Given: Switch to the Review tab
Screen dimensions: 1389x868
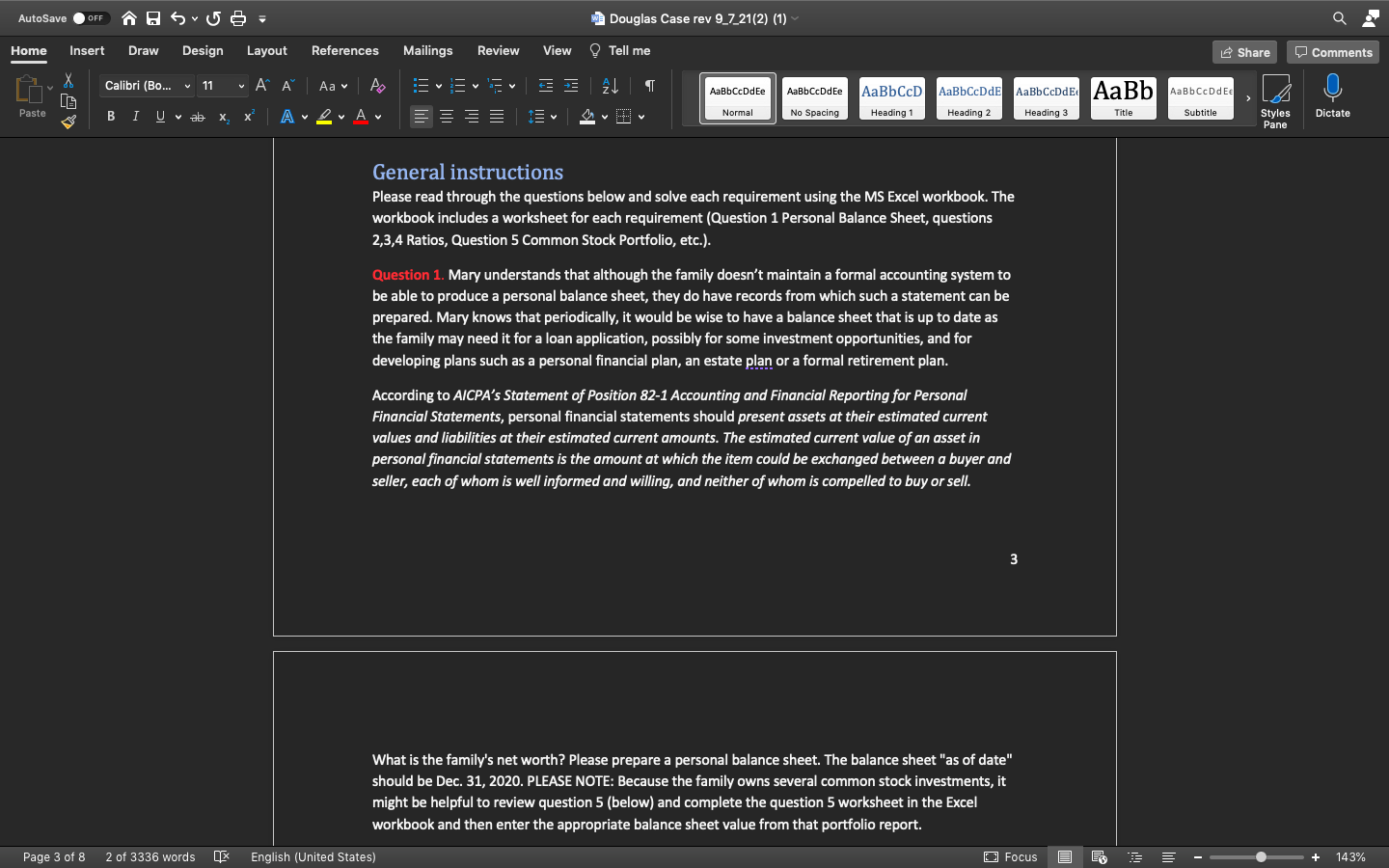Looking at the screenshot, I should 498,50.
